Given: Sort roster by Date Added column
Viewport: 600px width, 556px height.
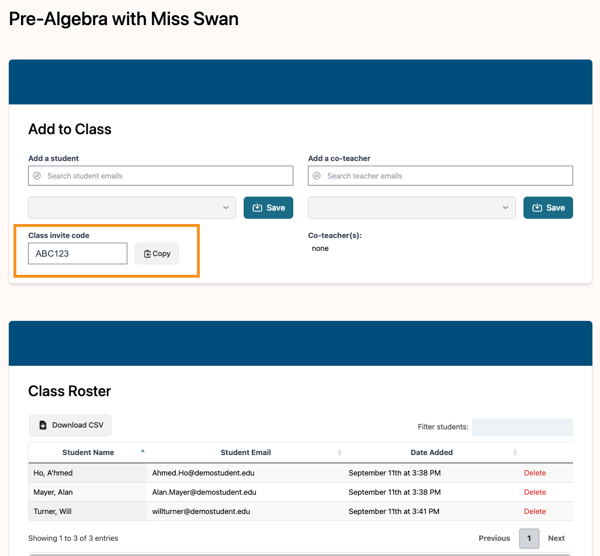Looking at the screenshot, I should point(431,452).
